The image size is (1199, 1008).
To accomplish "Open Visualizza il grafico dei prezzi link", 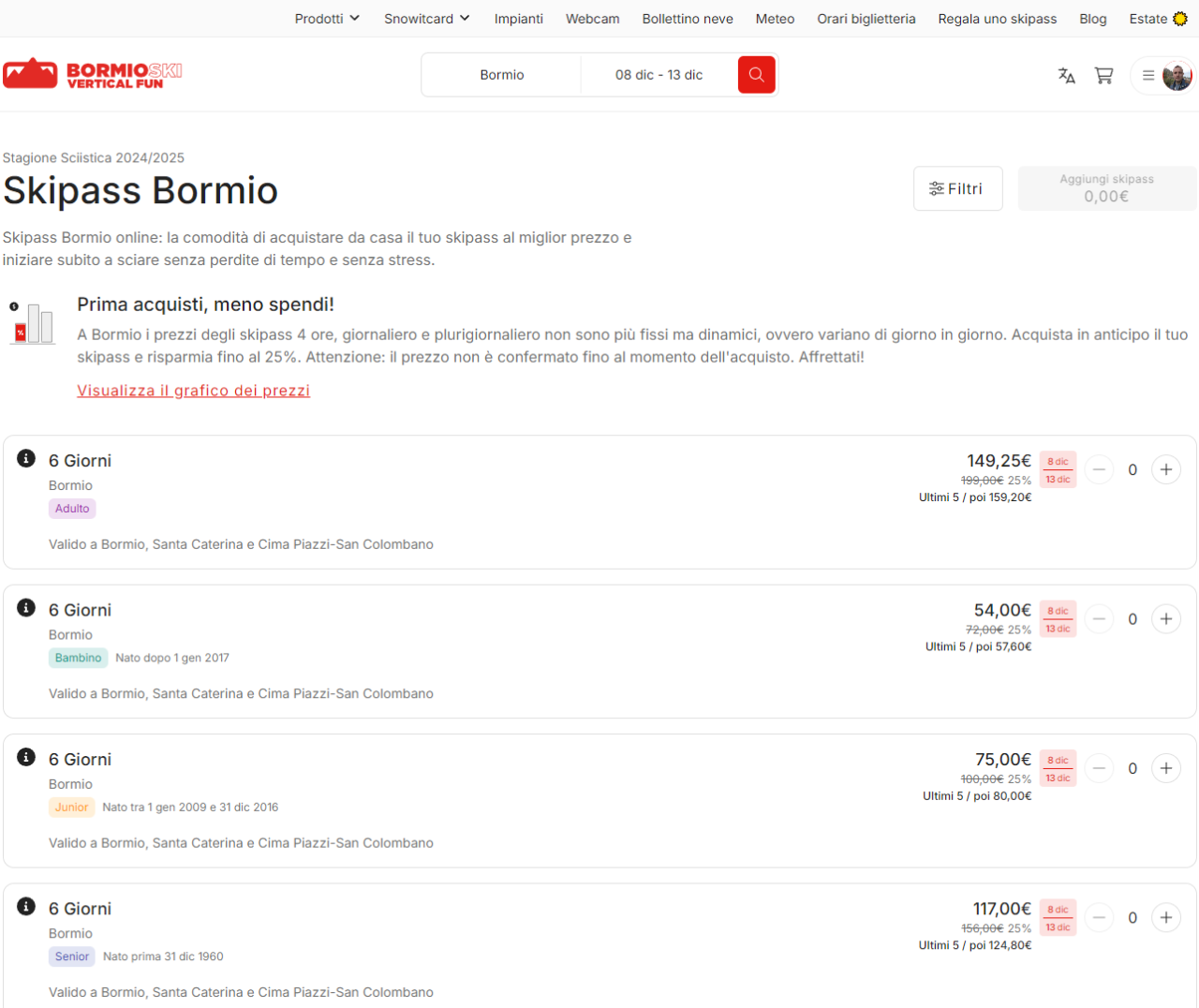I will point(193,391).
